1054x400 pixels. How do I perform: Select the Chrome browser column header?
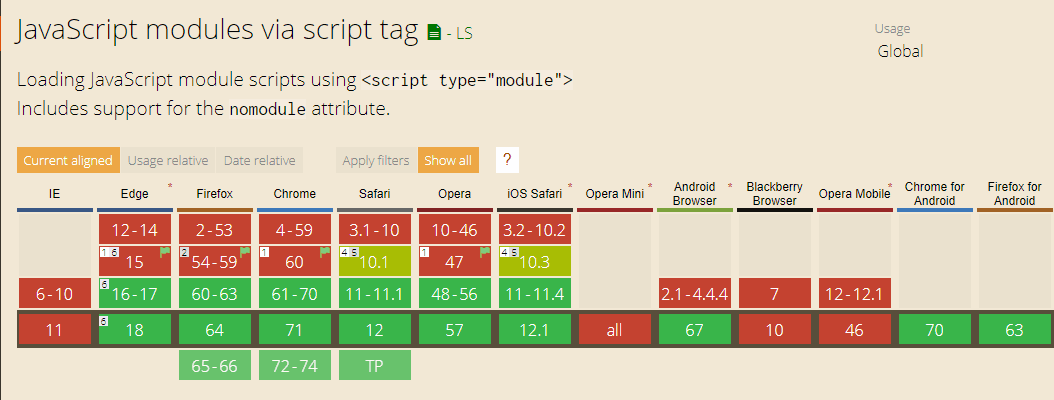(294, 193)
